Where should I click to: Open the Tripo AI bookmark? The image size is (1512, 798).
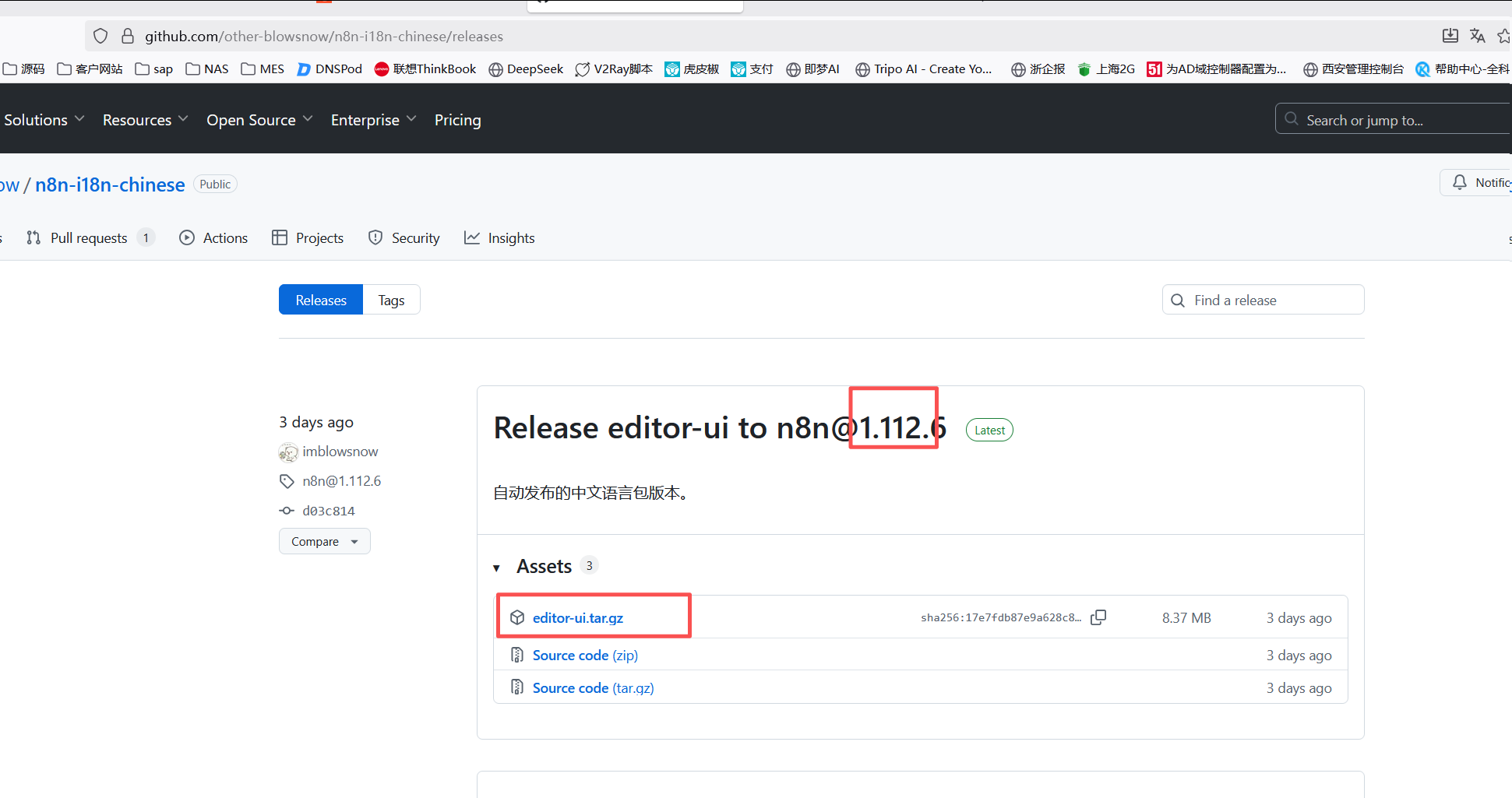pos(924,69)
